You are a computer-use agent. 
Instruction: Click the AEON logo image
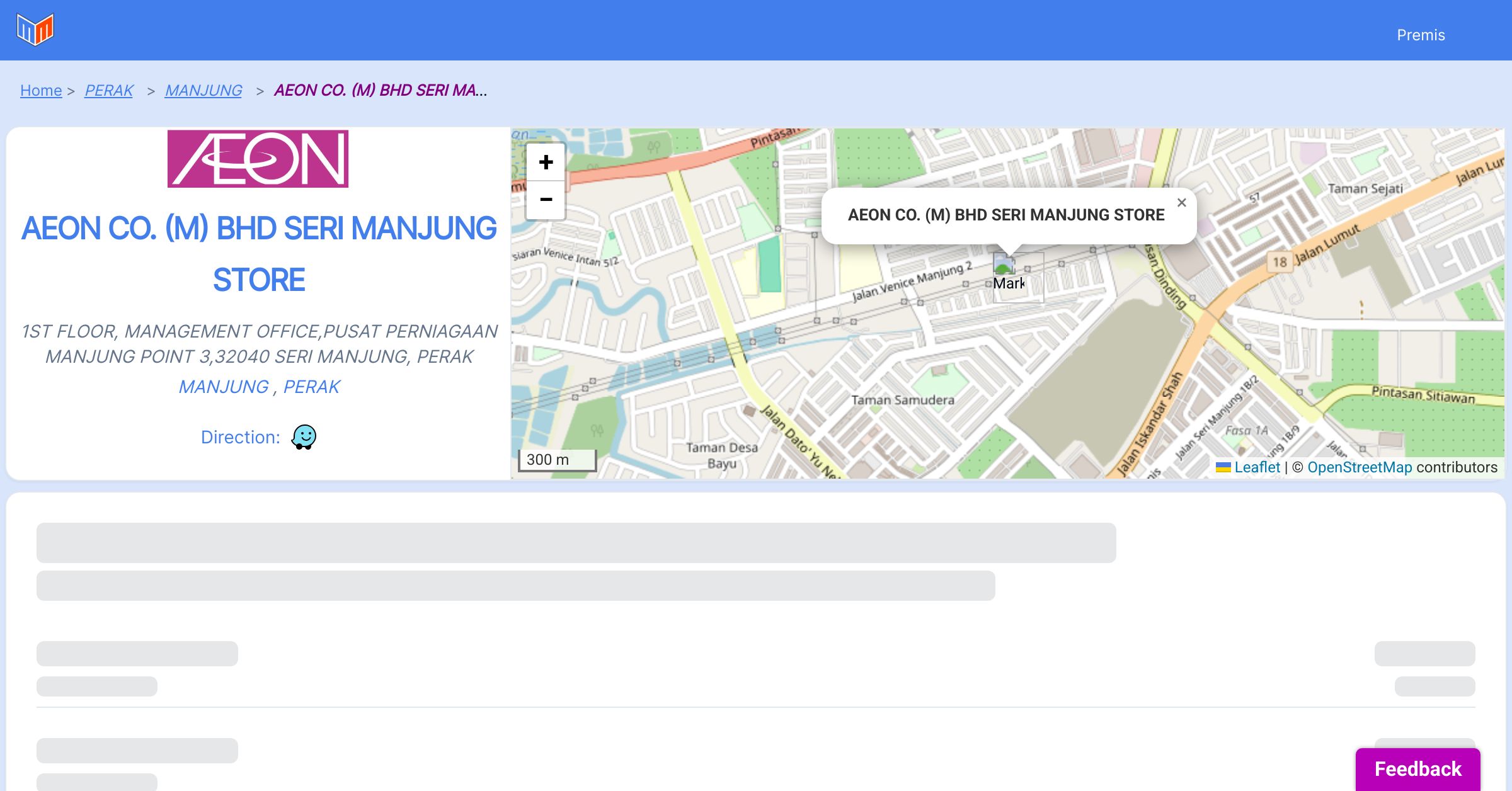tap(258, 159)
